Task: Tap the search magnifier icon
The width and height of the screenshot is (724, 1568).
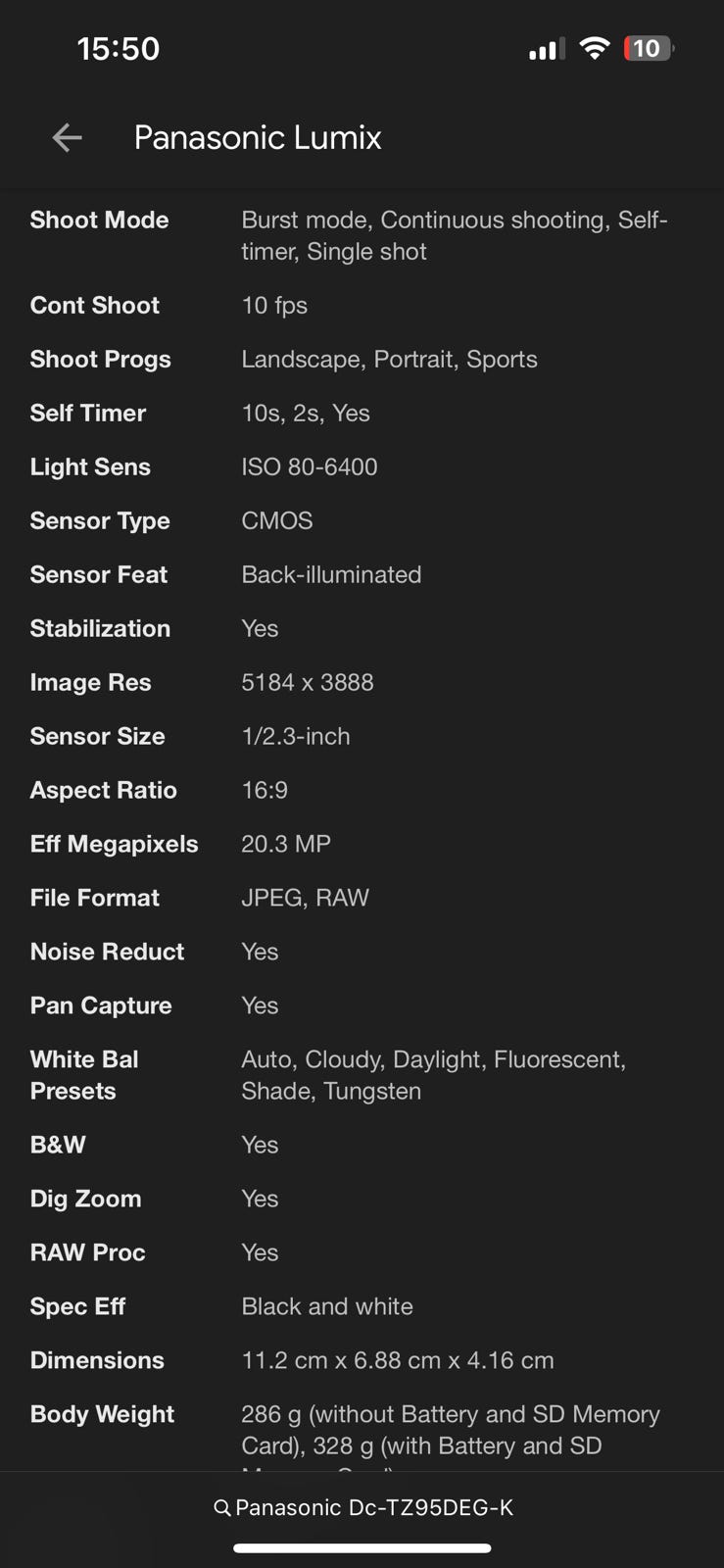Action: pos(221,1508)
